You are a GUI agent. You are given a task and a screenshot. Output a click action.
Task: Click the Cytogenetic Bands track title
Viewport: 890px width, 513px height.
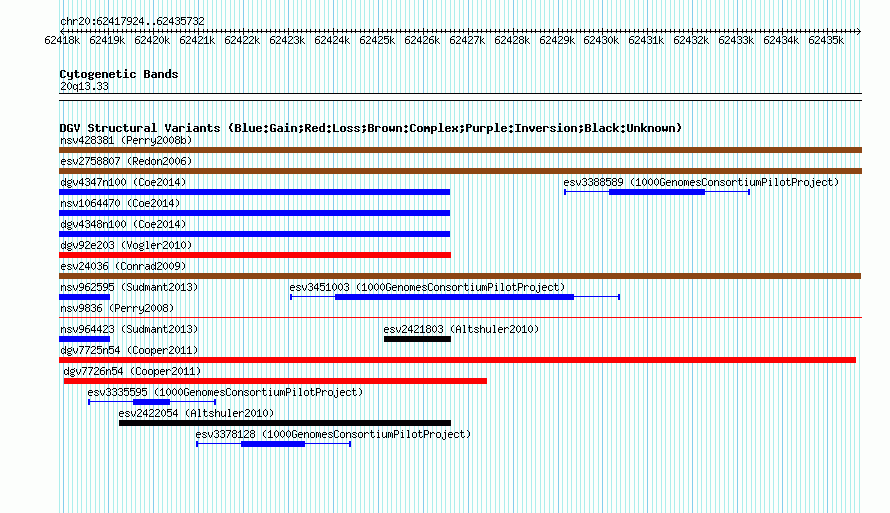point(119,74)
